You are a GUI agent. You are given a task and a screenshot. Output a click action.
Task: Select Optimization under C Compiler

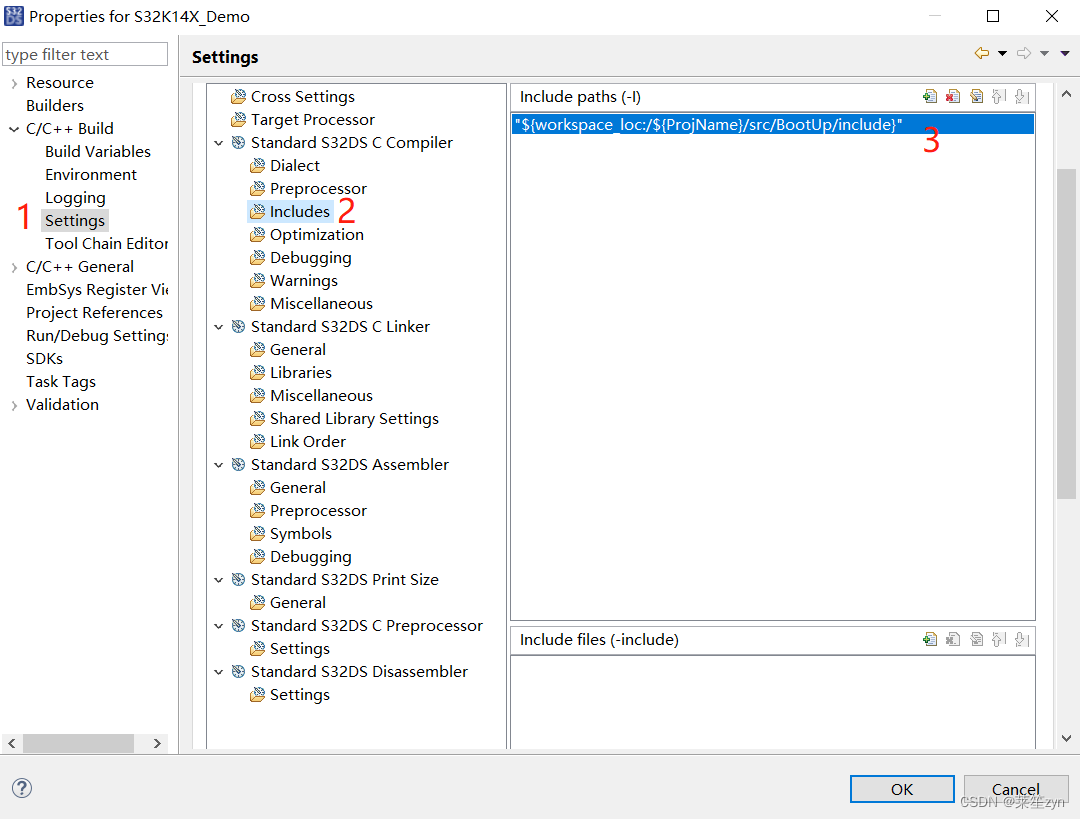tap(317, 235)
